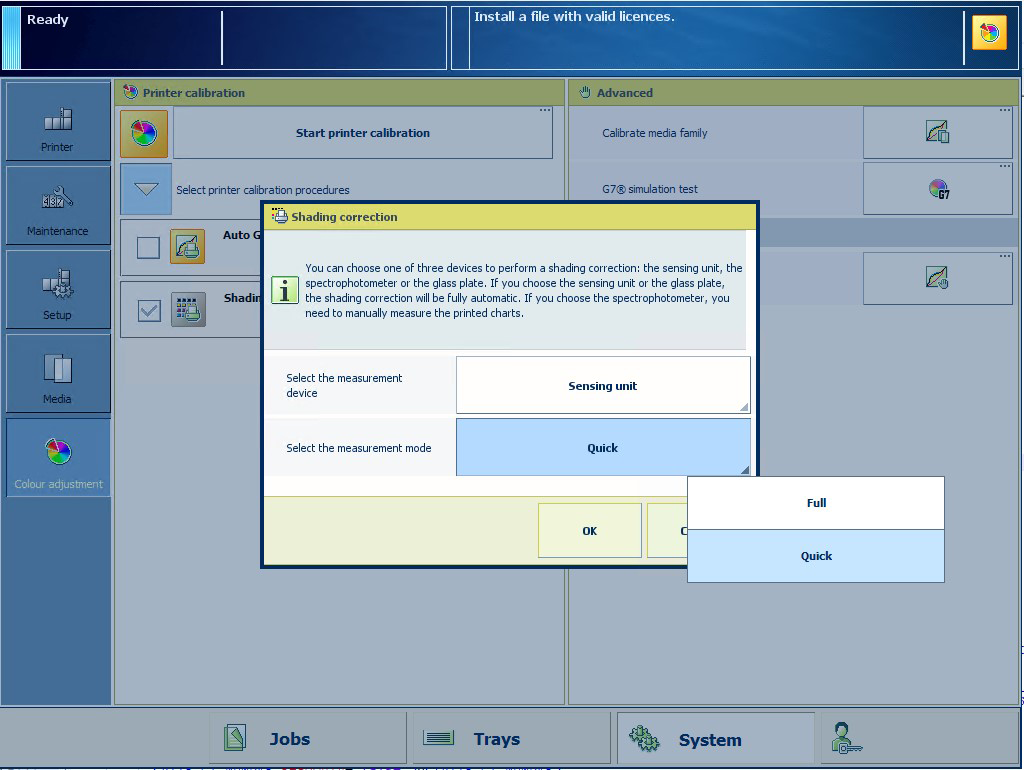
Task: Go to the Maintenance section in sidebar
Action: [57, 205]
